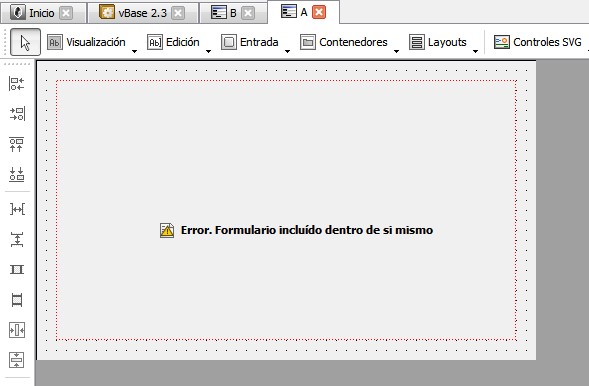This screenshot has height=386, width=589.
Task: Close the B tab
Action: [x=248, y=13]
